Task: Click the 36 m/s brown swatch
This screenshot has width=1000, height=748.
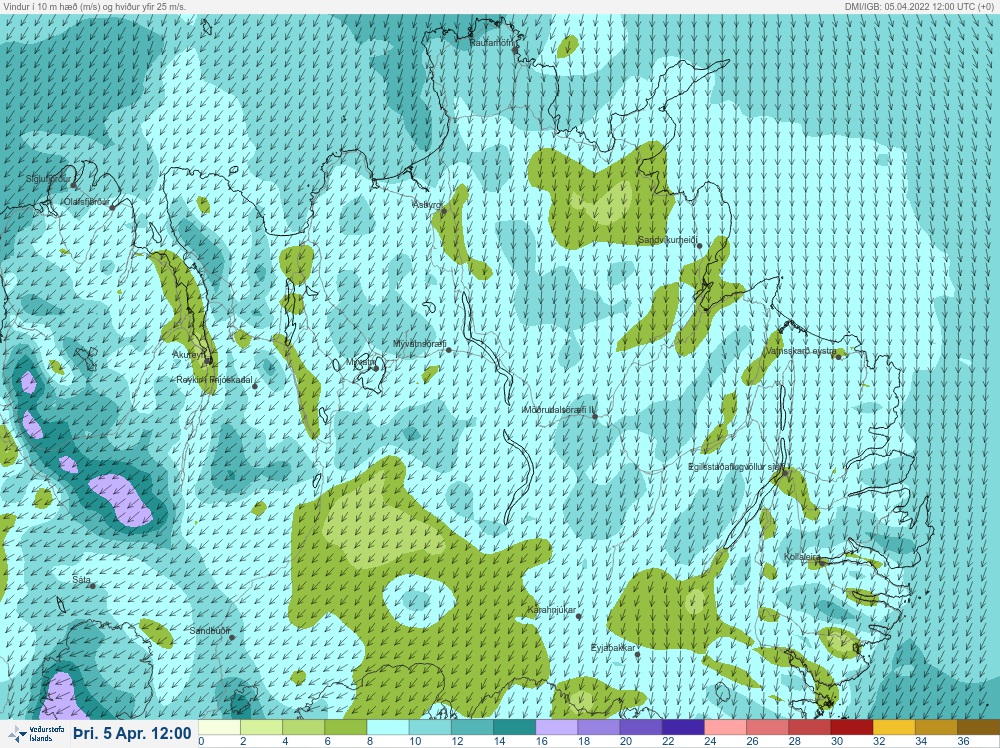Action: point(978,728)
